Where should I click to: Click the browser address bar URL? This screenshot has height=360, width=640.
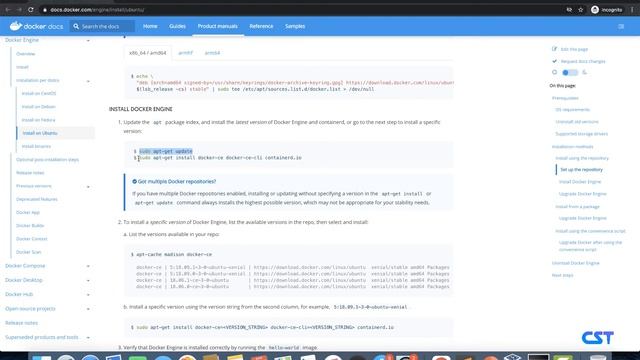(97, 10)
